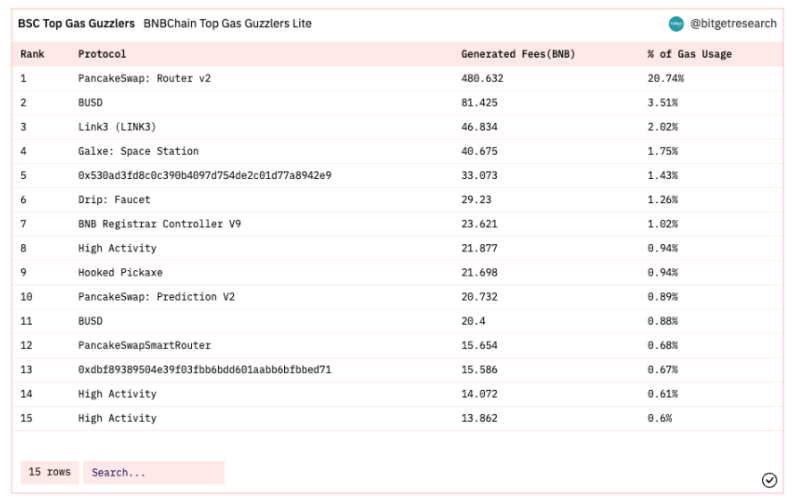Open the @bitgetresearch profile link
Screen dimensions: 793x496
coord(733,24)
